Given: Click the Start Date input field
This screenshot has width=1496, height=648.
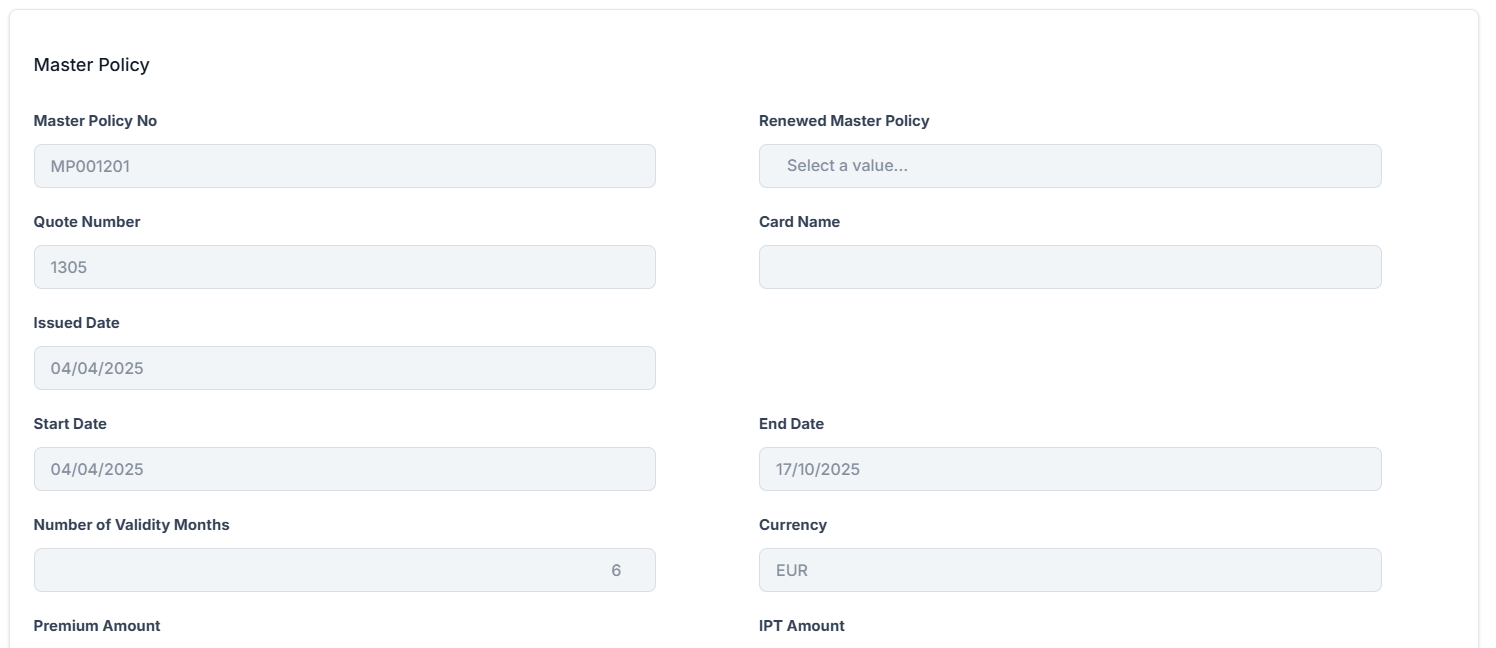Looking at the screenshot, I should tap(344, 469).
